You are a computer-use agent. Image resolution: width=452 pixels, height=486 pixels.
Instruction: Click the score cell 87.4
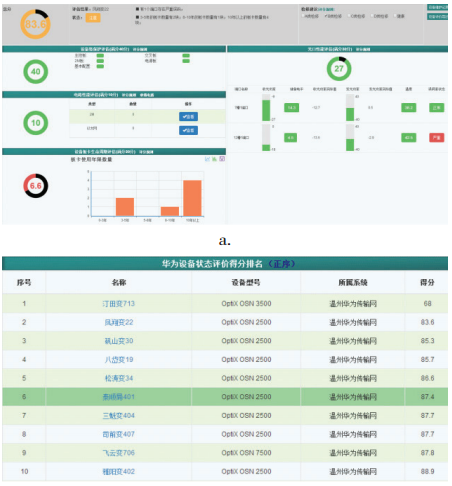(x=427, y=397)
